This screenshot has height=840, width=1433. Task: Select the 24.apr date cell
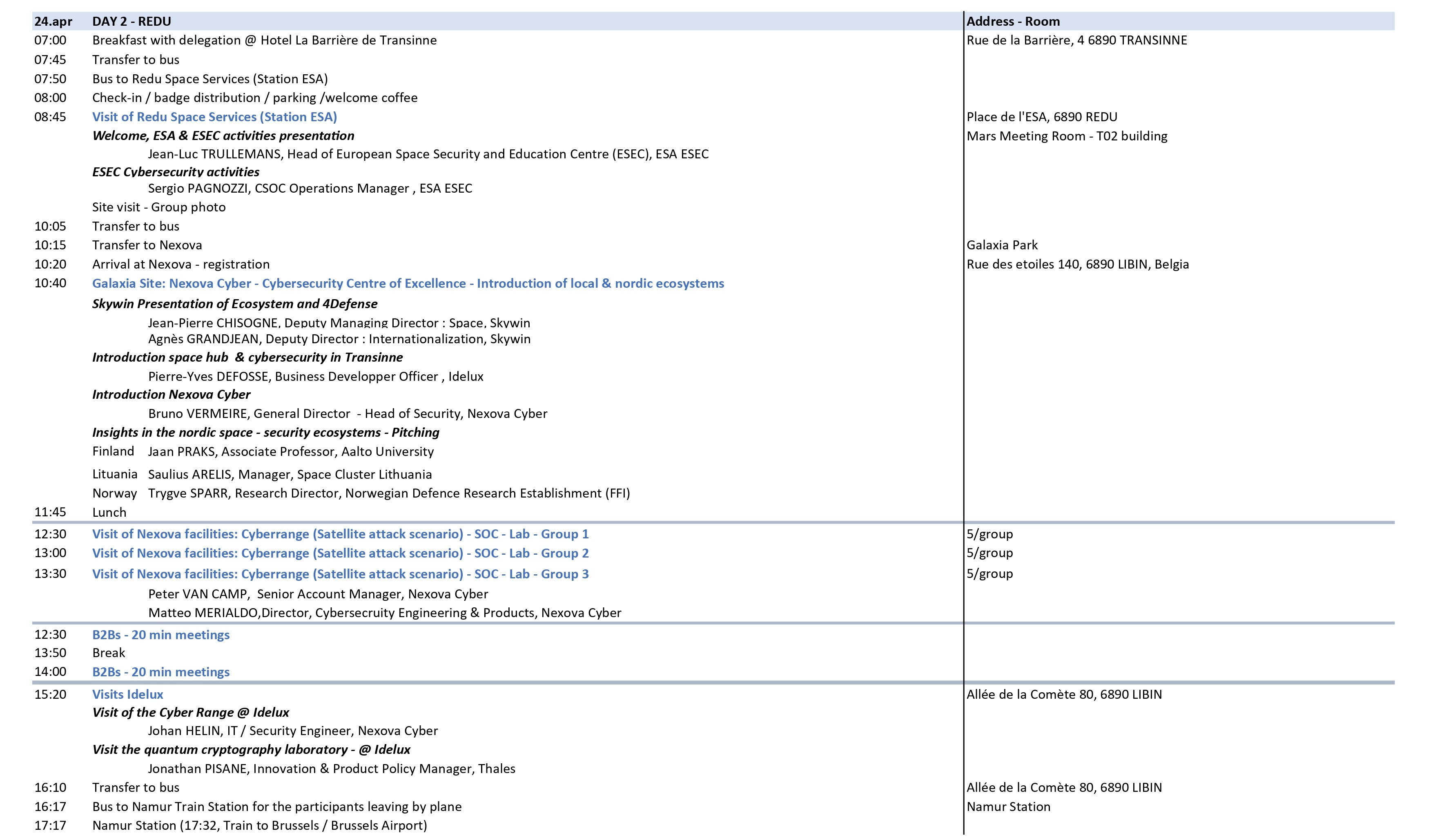(53, 21)
